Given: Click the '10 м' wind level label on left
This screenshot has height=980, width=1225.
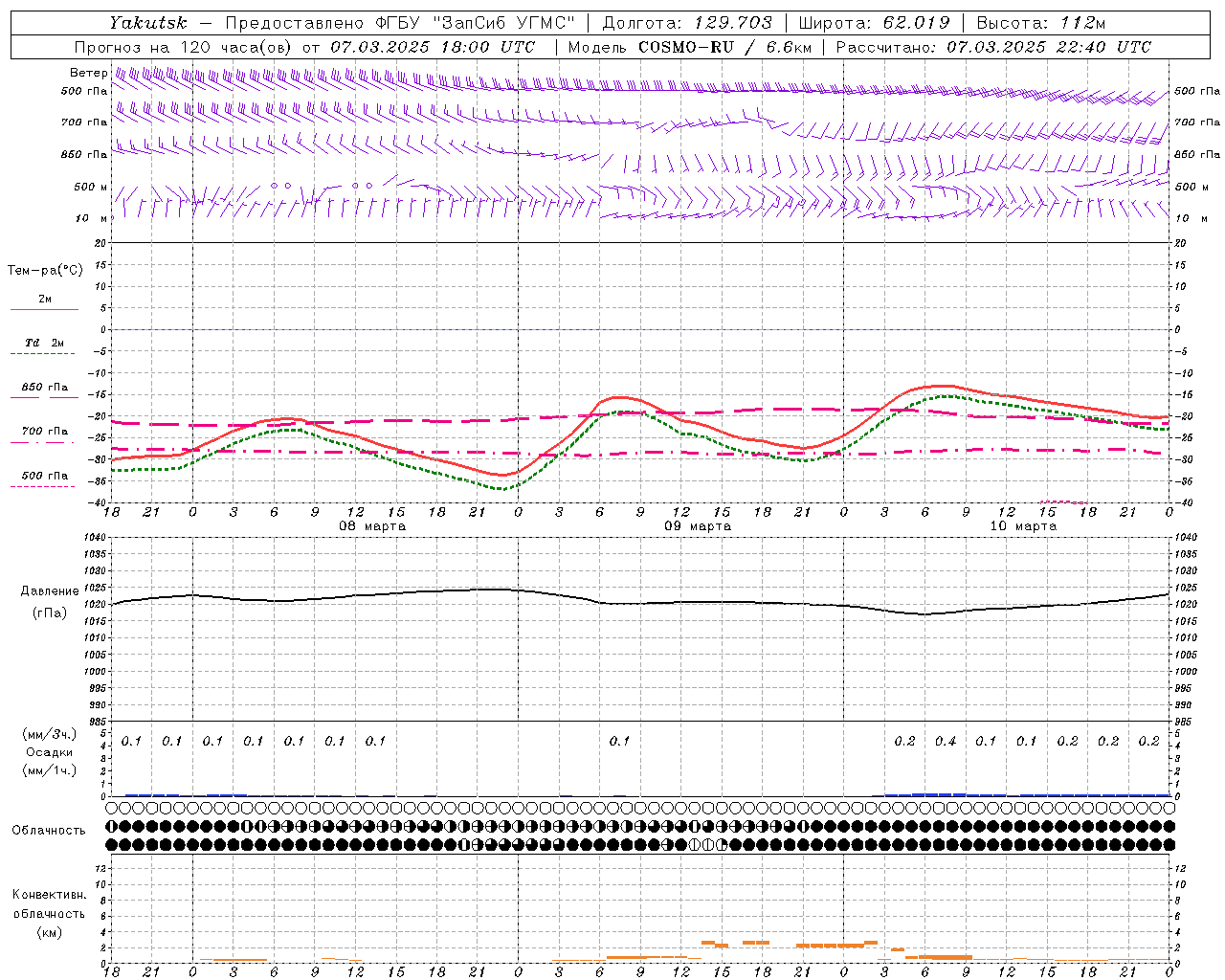Looking at the screenshot, I should 92,218.
